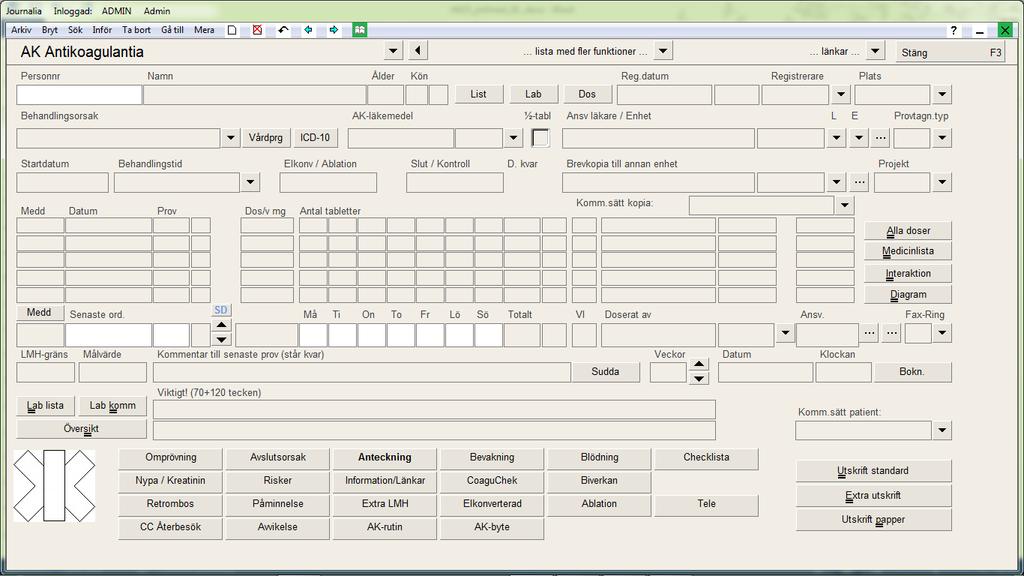
Task: Expand the Projekt dropdown
Action: (942, 182)
